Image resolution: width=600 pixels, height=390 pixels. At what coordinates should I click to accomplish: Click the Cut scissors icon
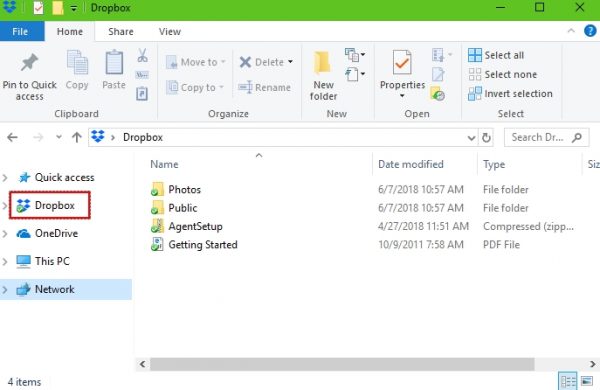coord(142,55)
